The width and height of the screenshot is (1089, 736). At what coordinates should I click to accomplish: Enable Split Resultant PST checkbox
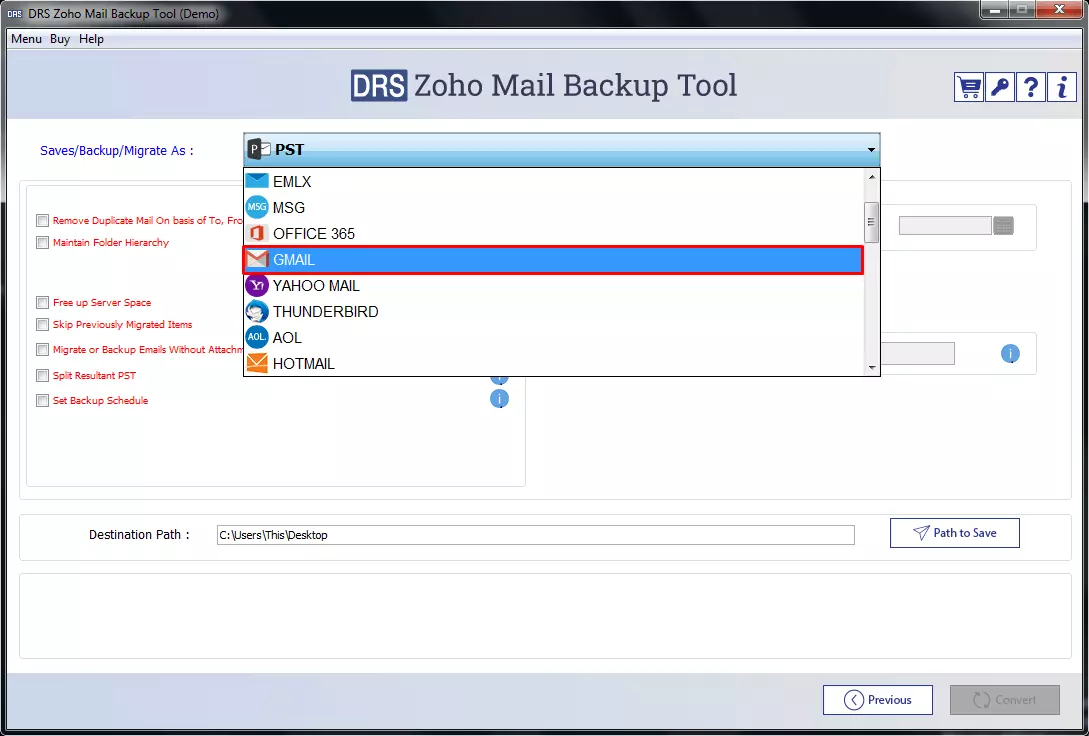(42, 376)
